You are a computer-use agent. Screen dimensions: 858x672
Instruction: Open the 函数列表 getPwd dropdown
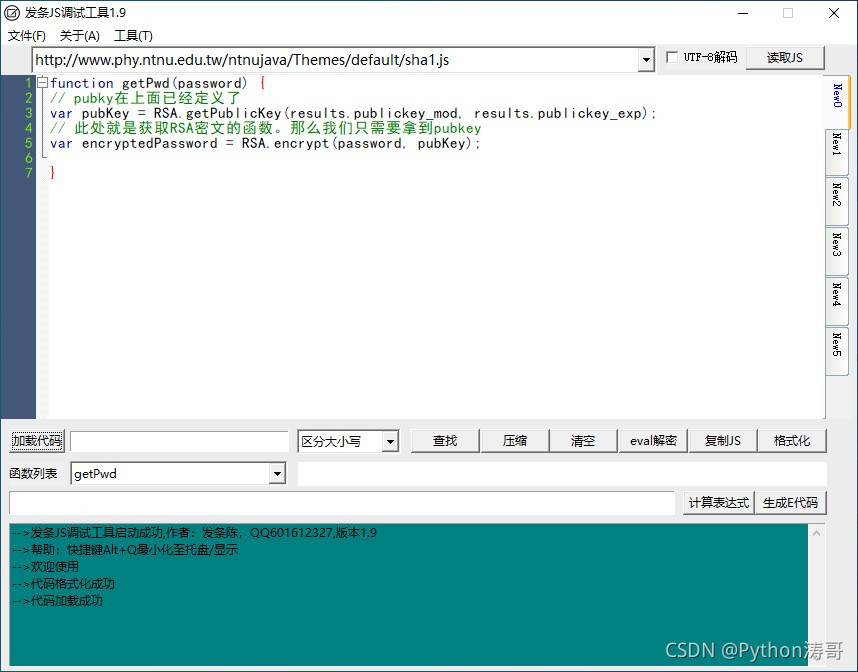click(277, 474)
